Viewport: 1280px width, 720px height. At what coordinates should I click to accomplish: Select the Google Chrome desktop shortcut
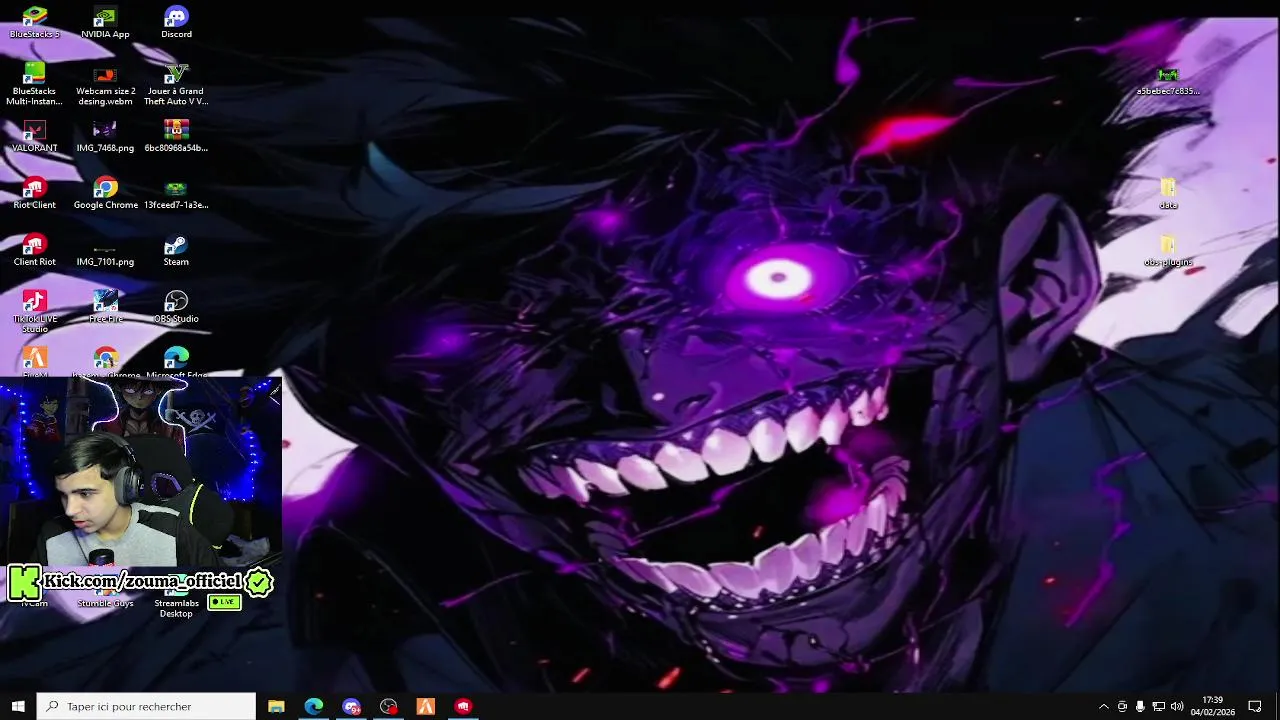105,193
